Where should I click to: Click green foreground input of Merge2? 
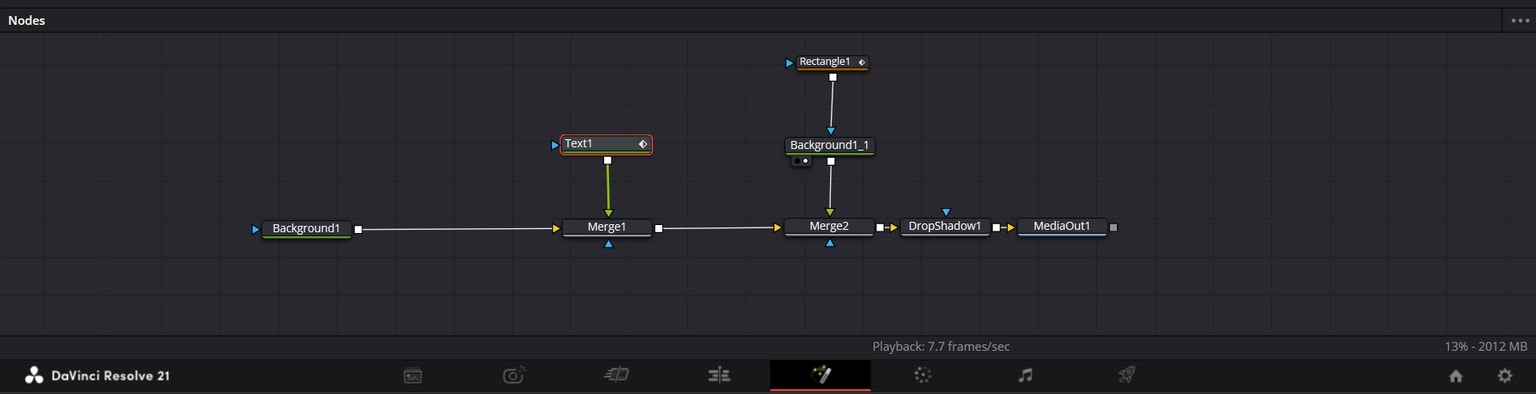(x=829, y=212)
